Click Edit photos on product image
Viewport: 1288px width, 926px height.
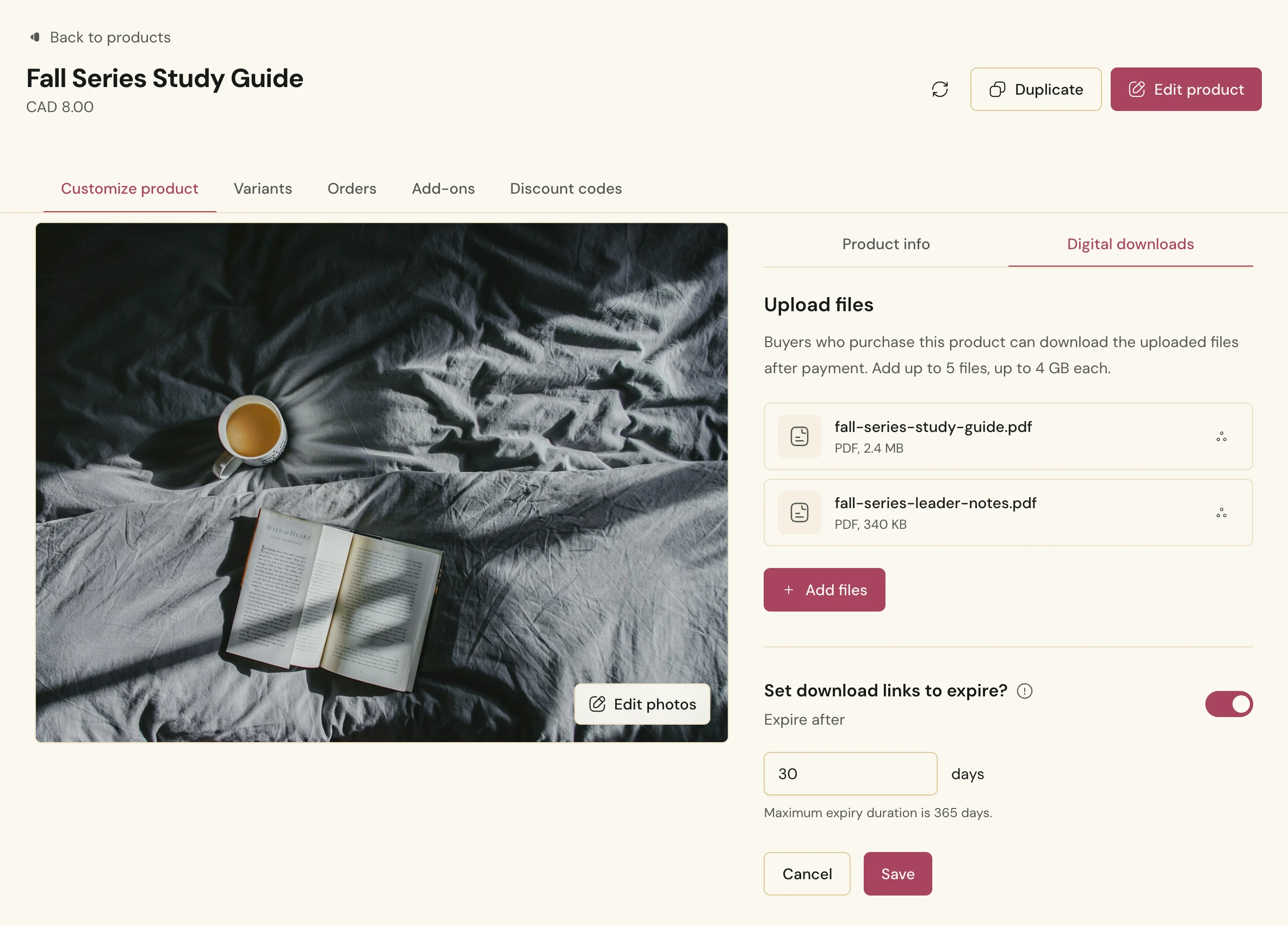tap(642, 704)
